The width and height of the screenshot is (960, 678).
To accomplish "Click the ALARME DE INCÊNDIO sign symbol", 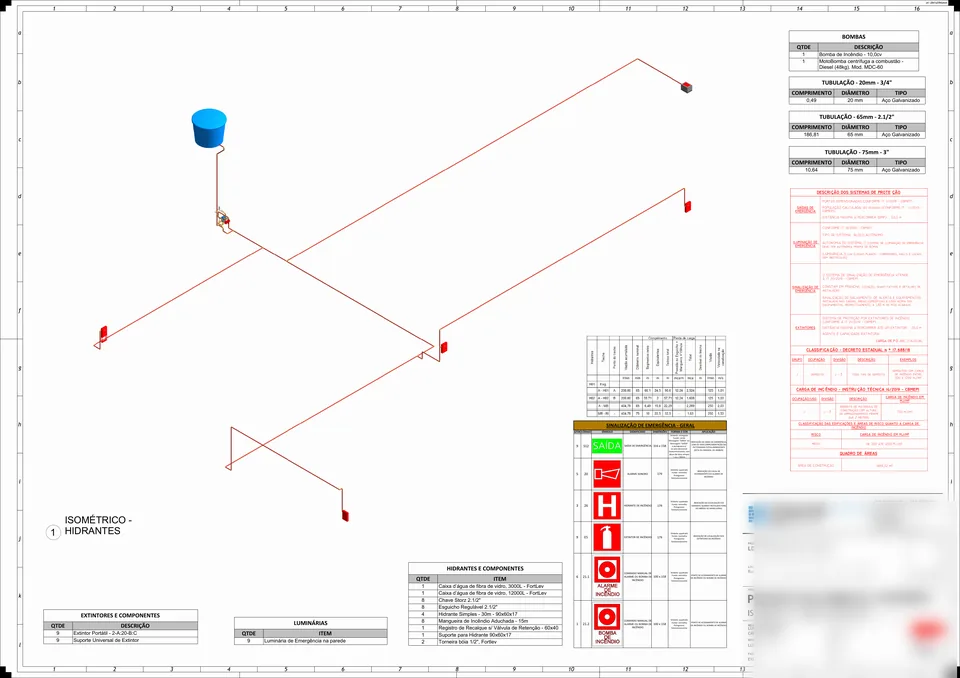I will tap(607, 576).
